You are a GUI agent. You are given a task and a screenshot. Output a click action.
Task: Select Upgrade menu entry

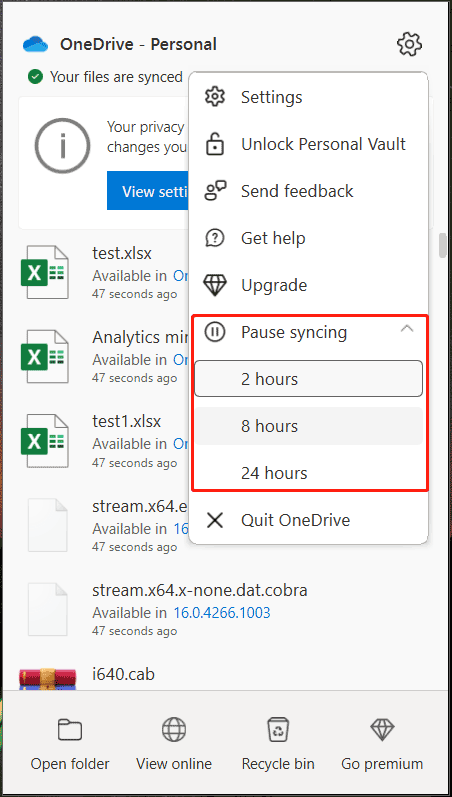pyautogui.click(x=308, y=285)
